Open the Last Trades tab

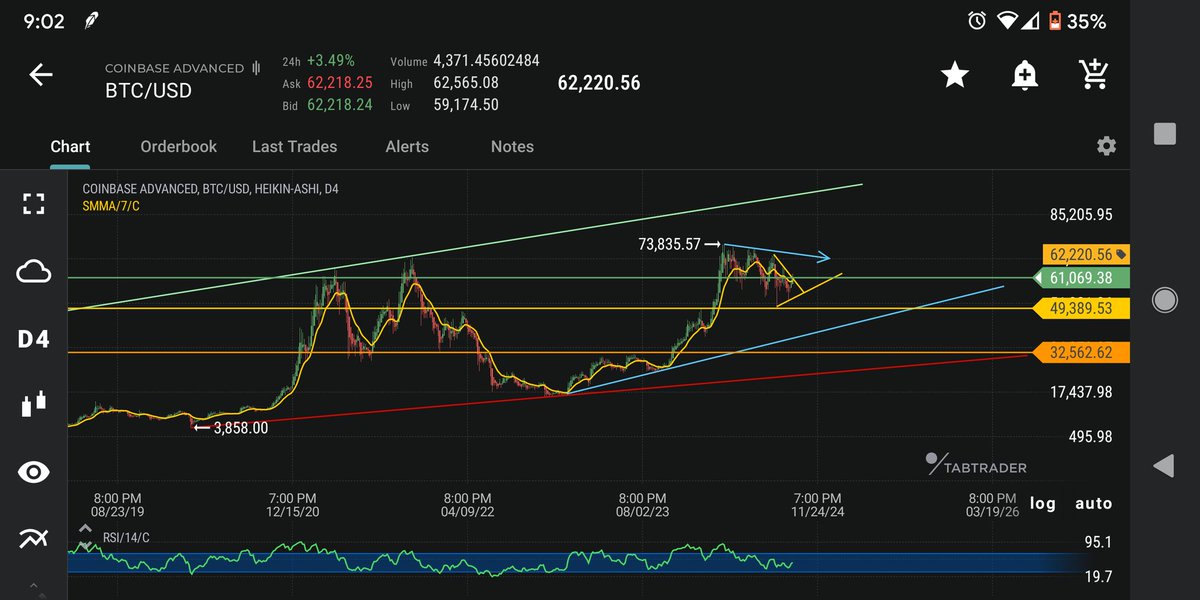click(x=294, y=146)
